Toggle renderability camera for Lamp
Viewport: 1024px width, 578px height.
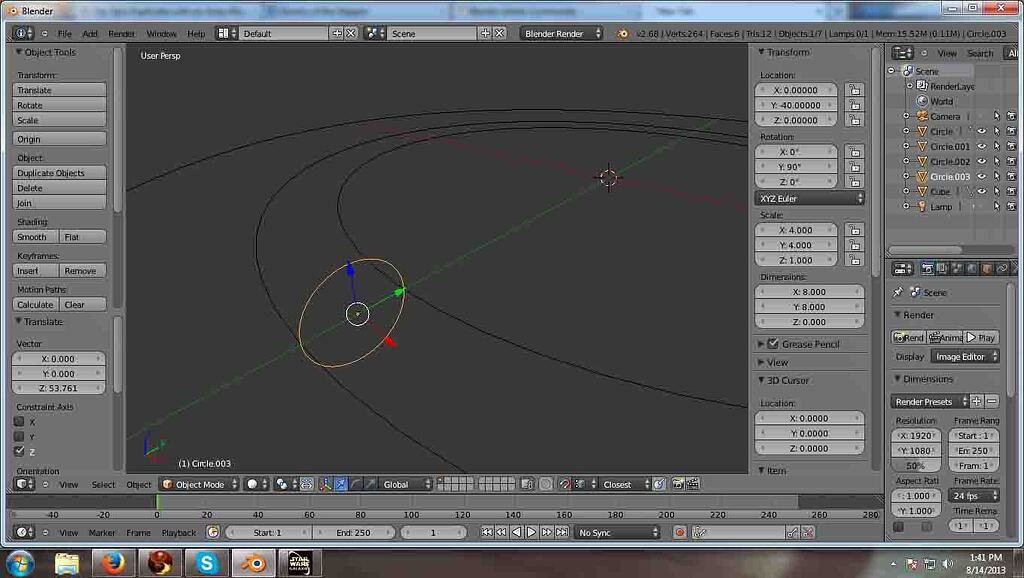1012,206
